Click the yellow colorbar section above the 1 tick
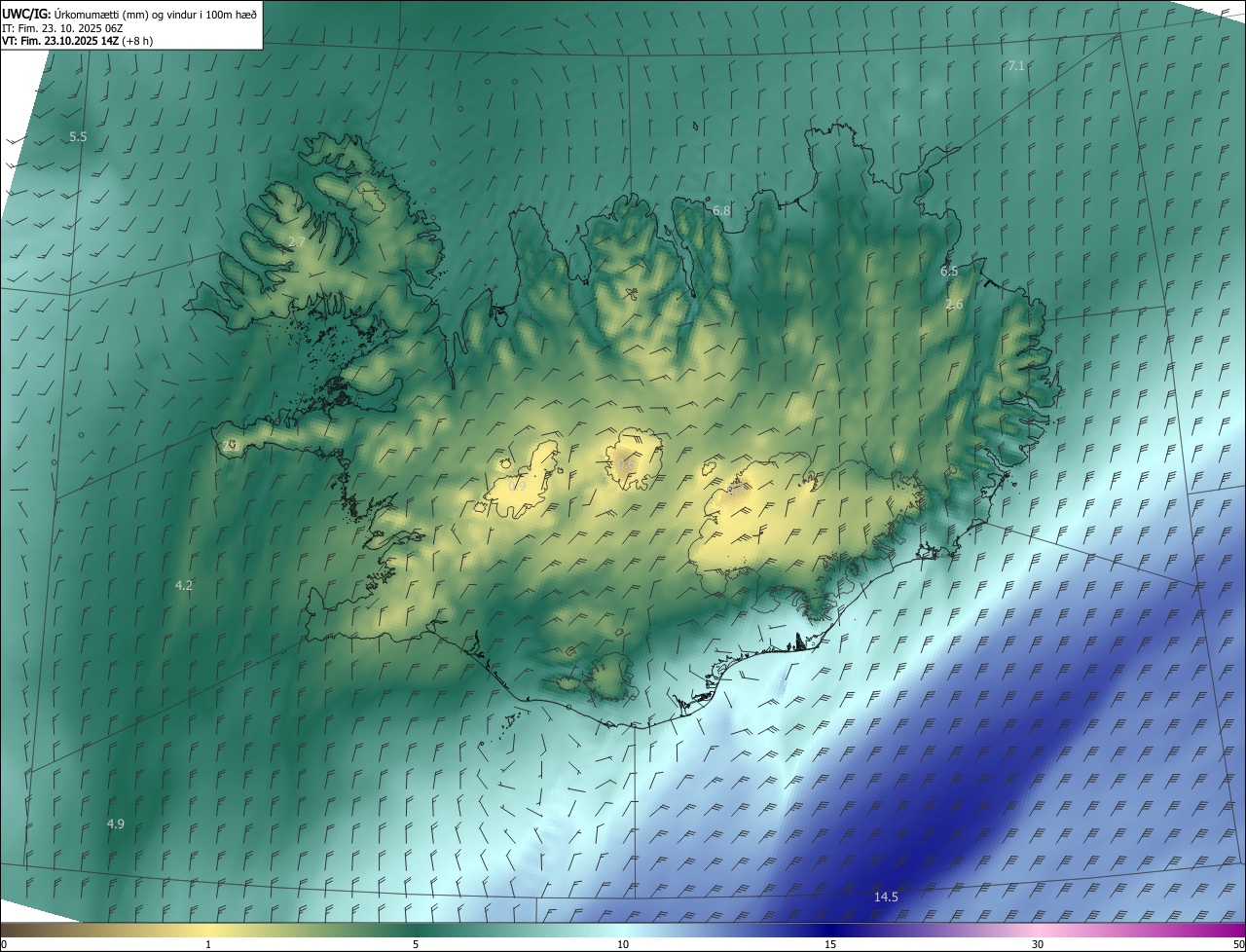Screen dimensions: 1246x952 (x=208, y=930)
